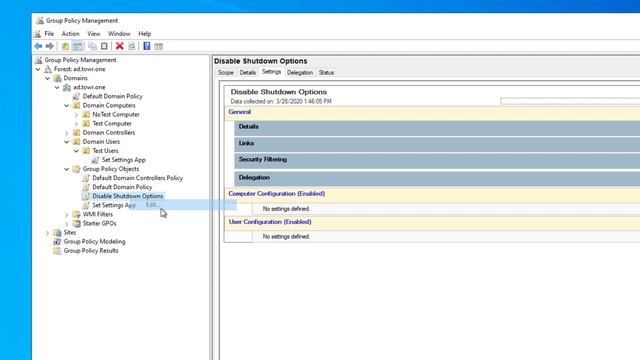Click the Domains folder icon

tap(58, 78)
